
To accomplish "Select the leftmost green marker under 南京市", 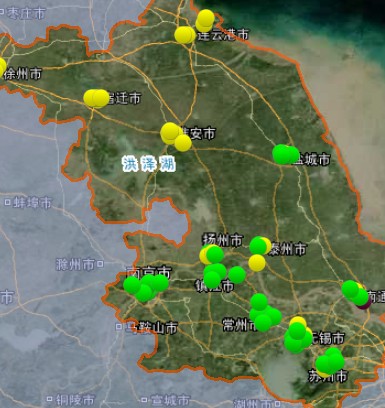I will point(132,285).
